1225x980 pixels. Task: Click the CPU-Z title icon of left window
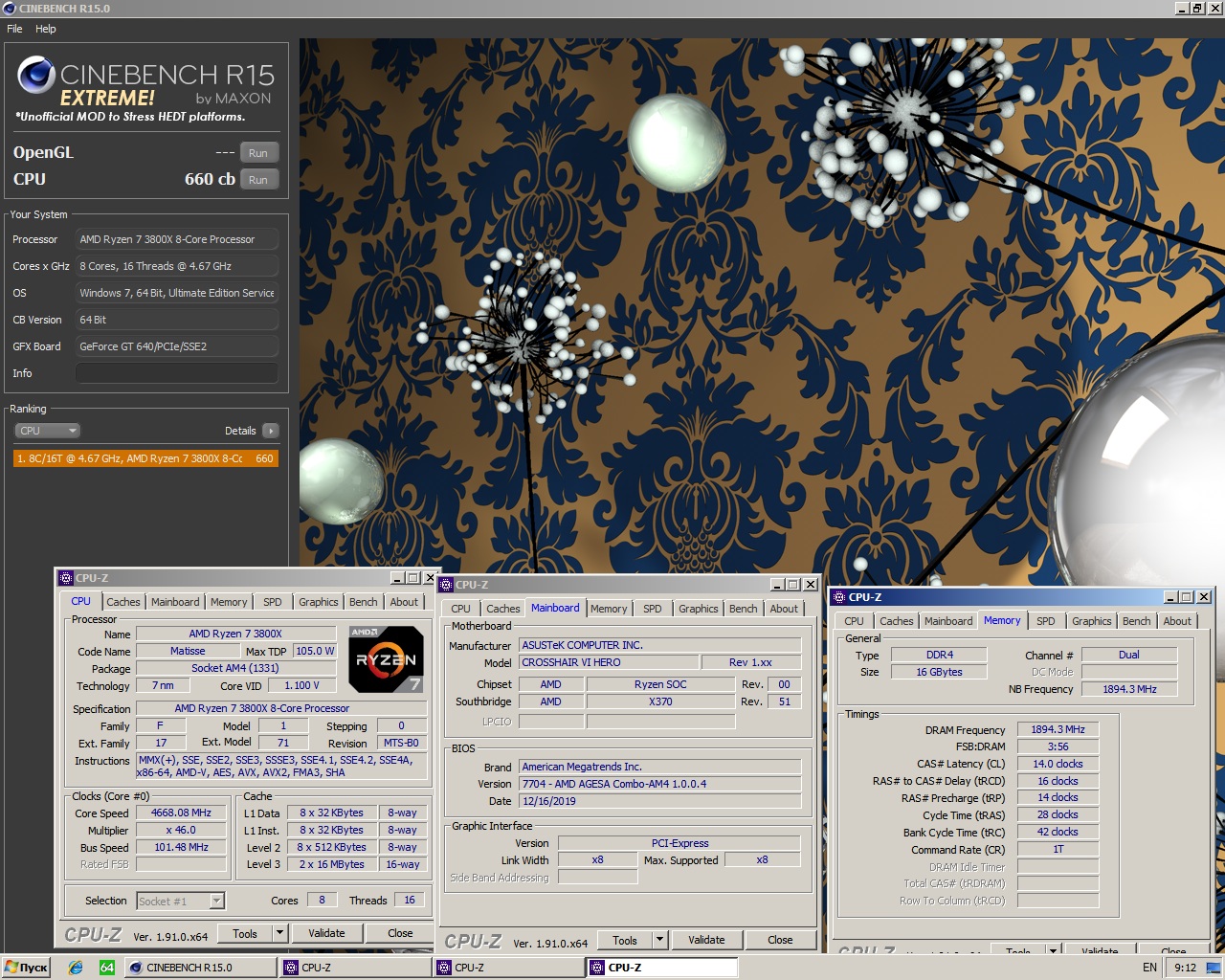pos(66,578)
